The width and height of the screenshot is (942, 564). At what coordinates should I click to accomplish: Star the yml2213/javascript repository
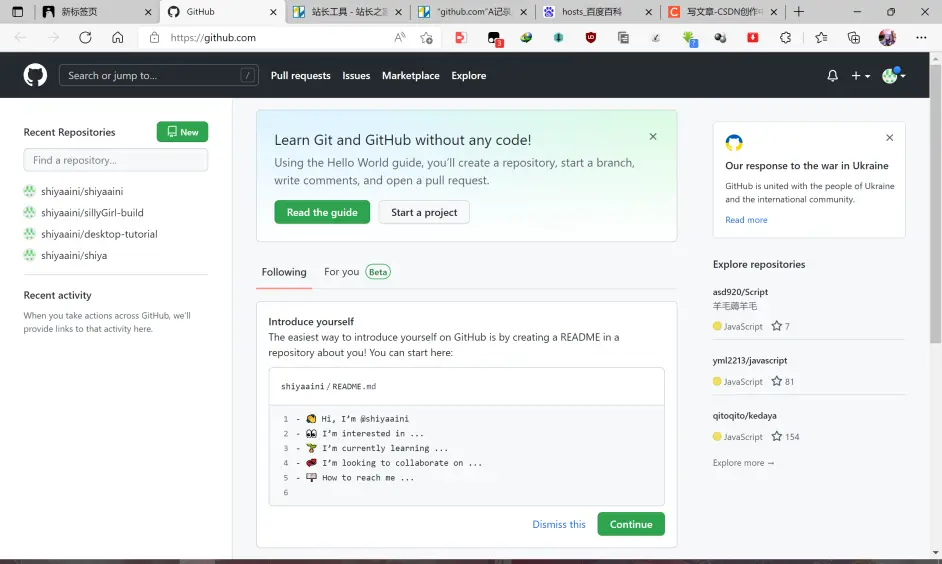click(777, 381)
